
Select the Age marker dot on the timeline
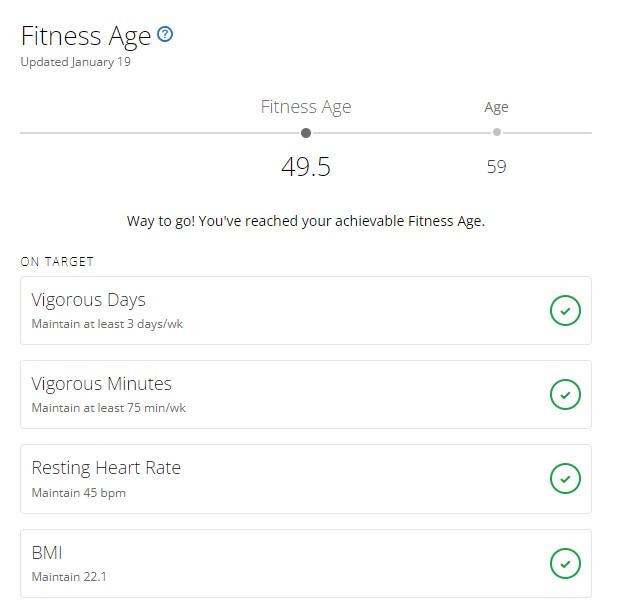click(x=497, y=132)
